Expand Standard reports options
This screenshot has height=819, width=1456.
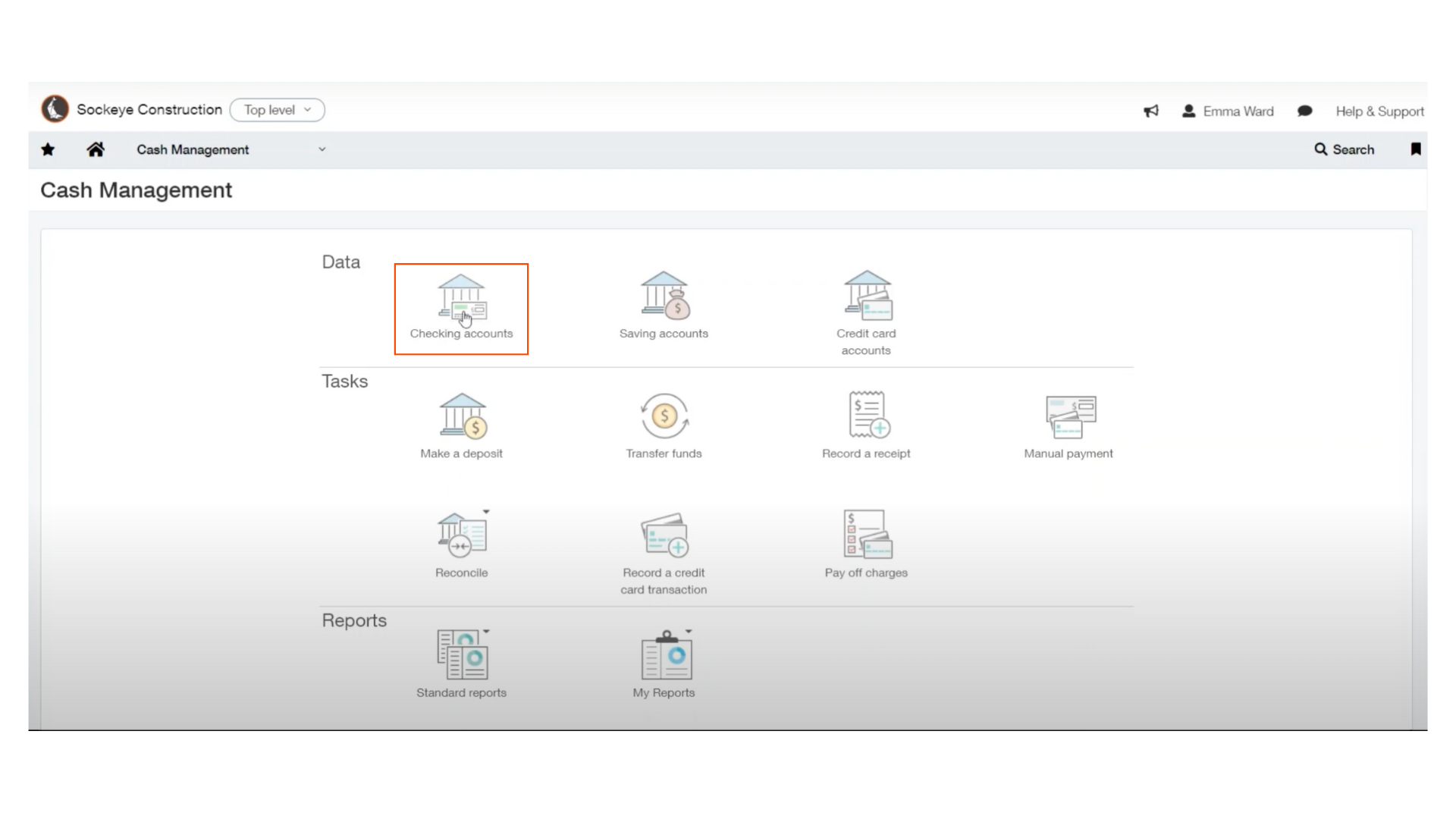[486, 631]
